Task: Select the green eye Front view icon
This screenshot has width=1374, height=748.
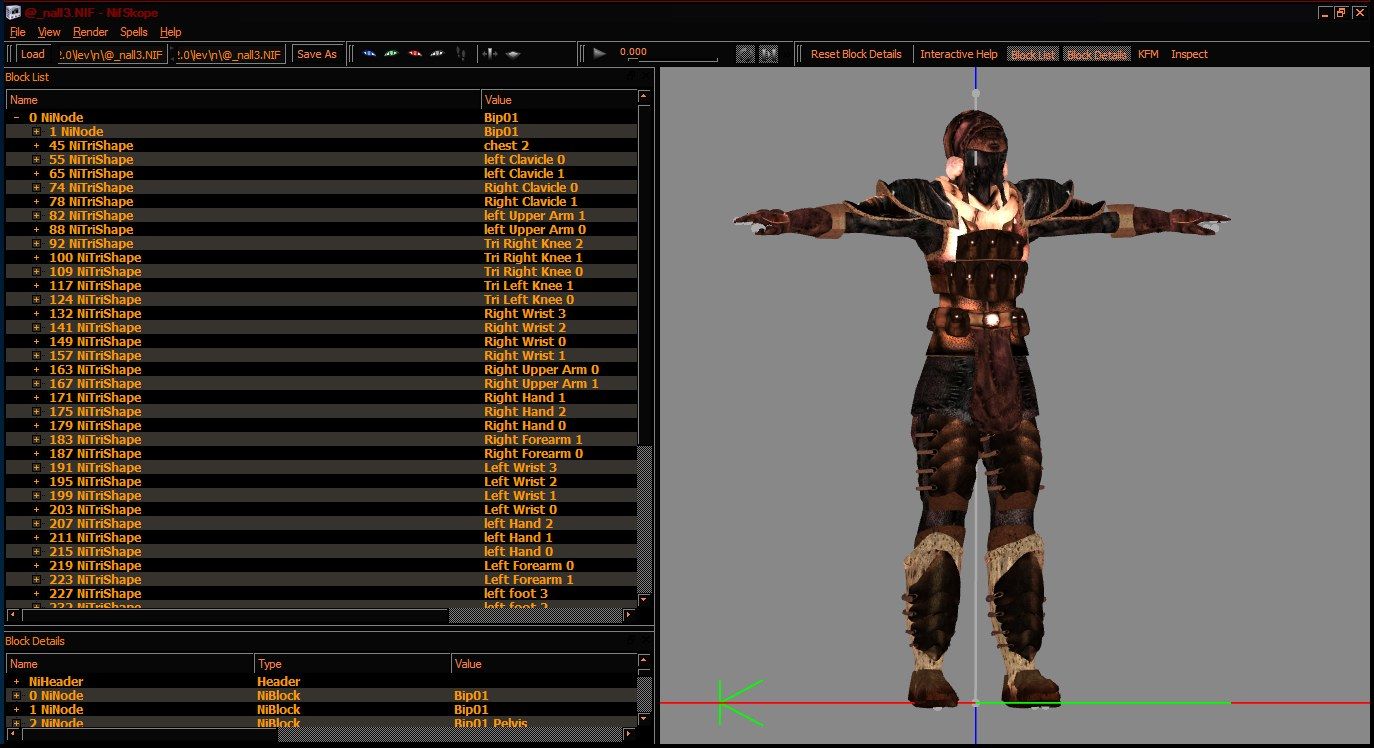Action: pos(391,54)
